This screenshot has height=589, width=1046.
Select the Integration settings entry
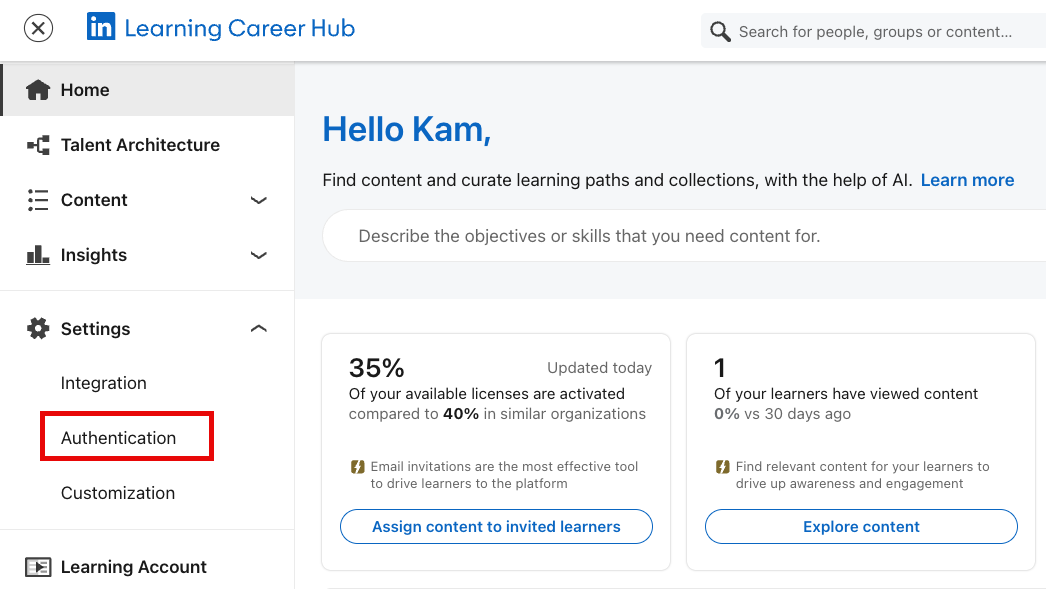click(x=103, y=382)
